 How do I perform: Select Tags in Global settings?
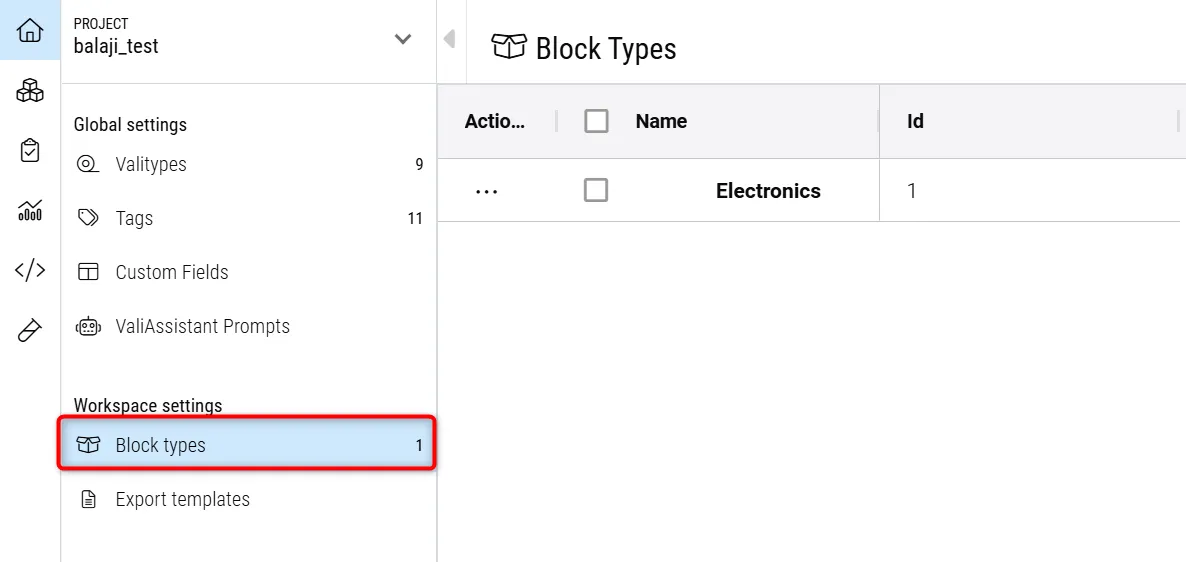134,218
